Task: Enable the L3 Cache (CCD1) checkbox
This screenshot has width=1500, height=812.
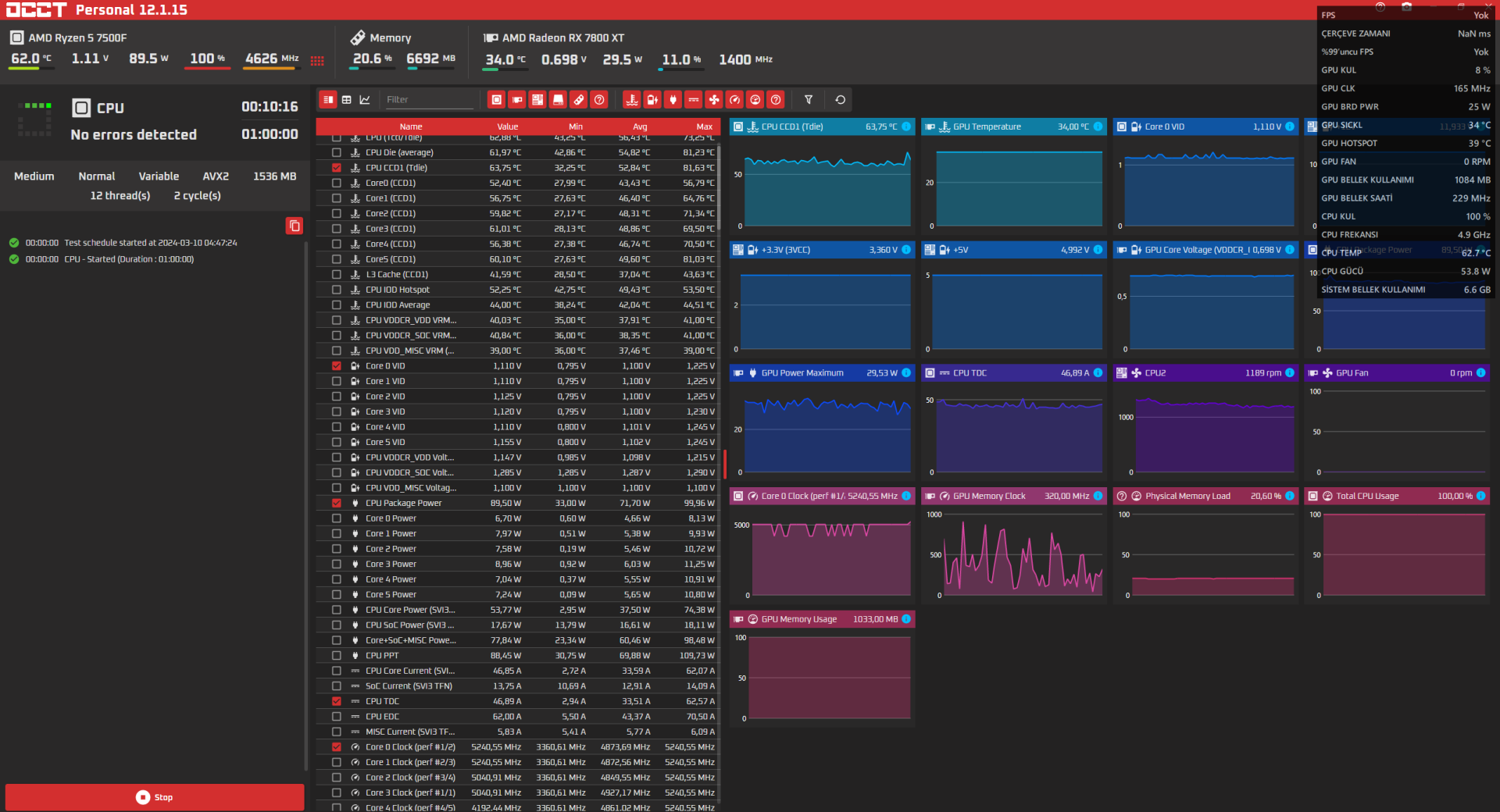Action: click(x=337, y=275)
